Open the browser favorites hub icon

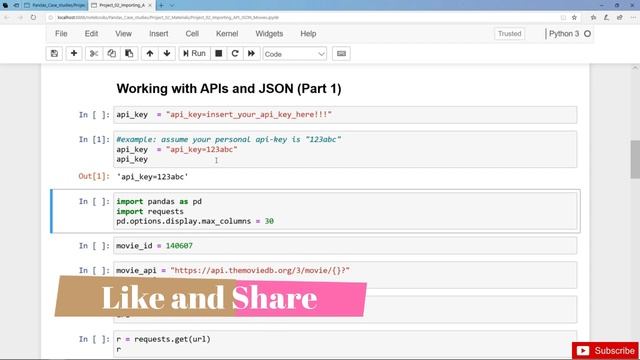click(x=593, y=18)
